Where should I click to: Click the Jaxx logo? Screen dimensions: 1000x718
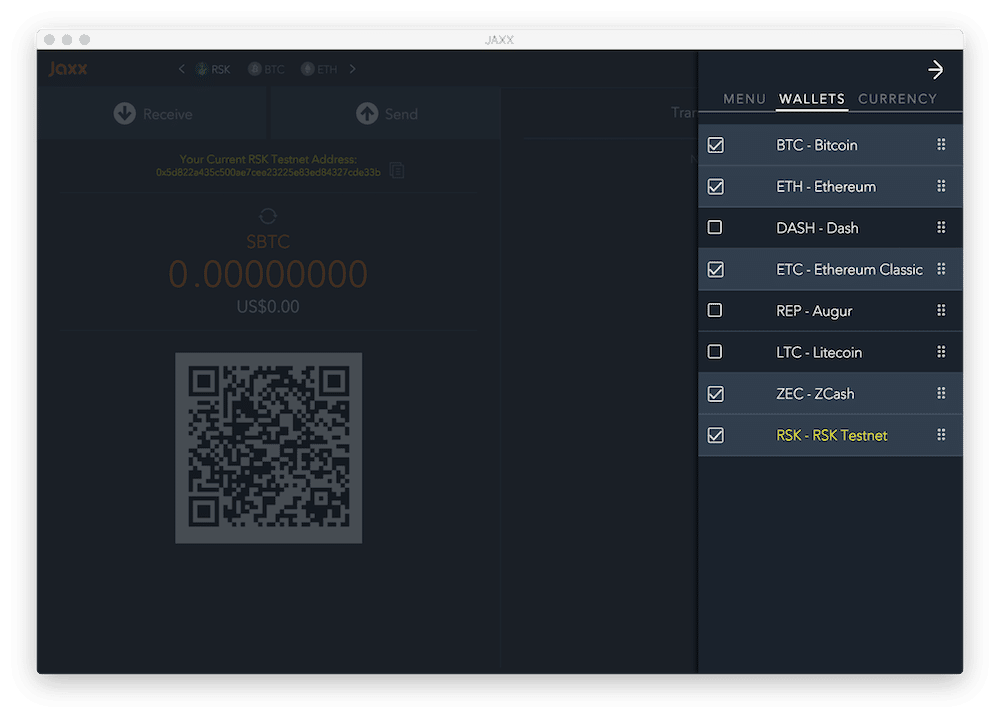click(68, 69)
